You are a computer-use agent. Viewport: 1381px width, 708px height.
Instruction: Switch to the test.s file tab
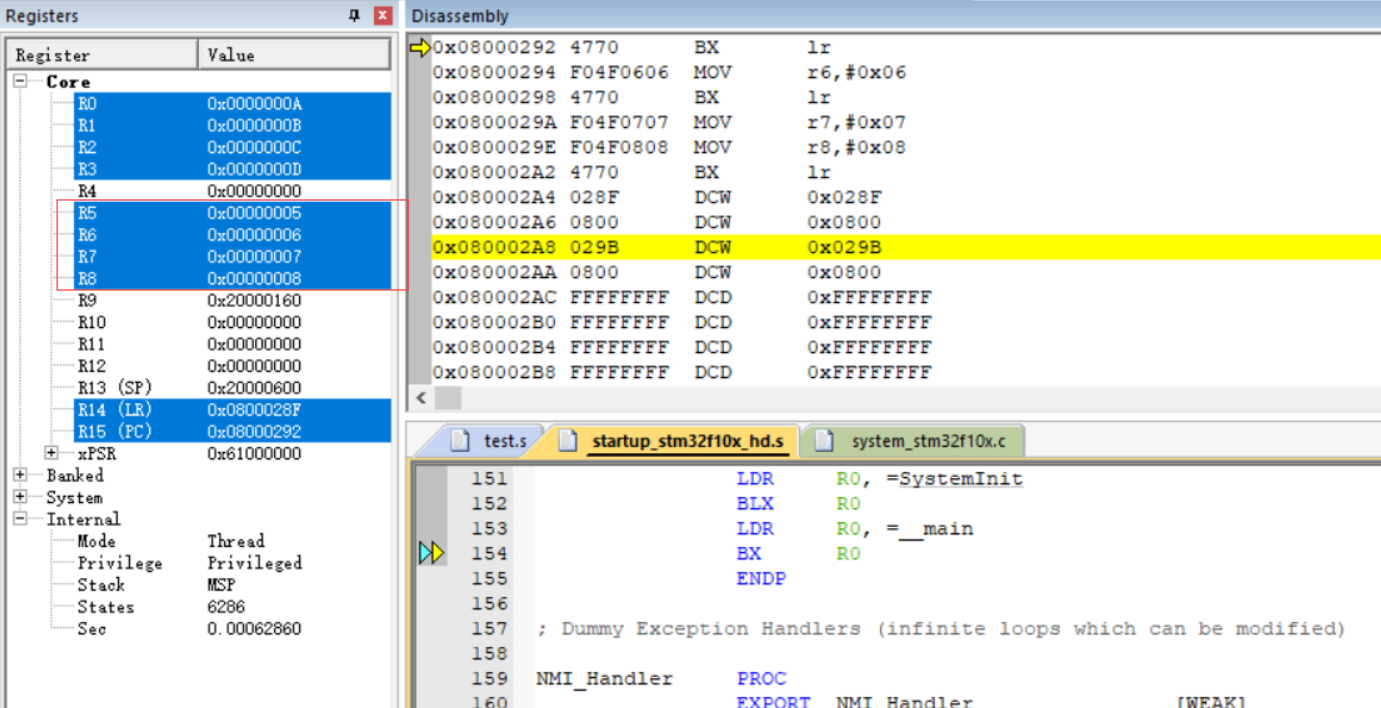tap(489, 441)
